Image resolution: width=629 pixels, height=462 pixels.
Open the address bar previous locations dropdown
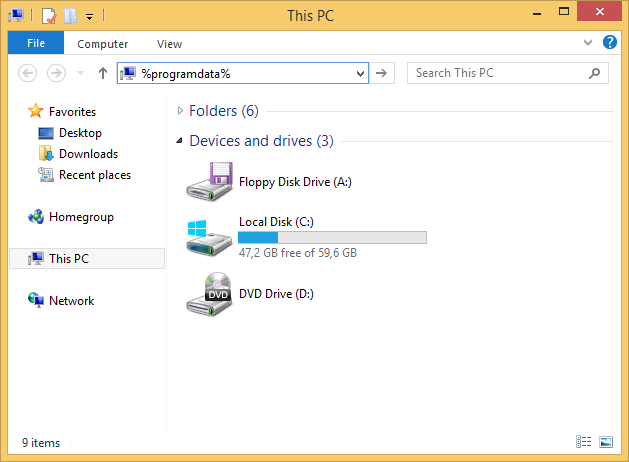pos(360,73)
